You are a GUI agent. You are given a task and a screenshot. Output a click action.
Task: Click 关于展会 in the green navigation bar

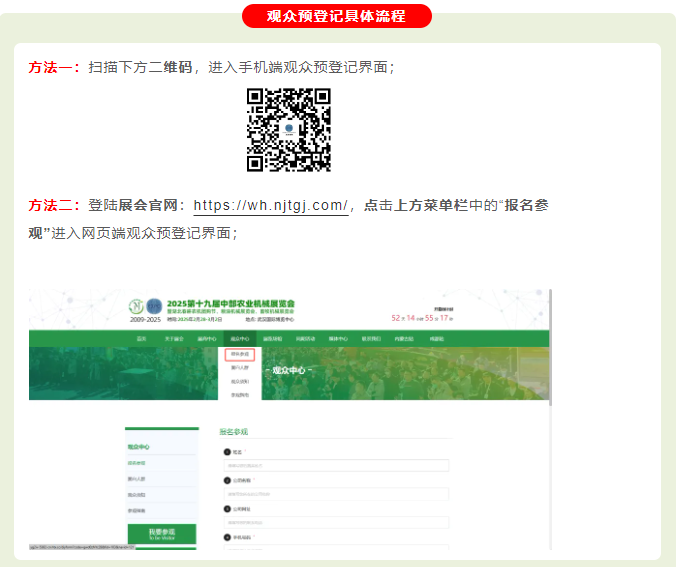tap(174, 339)
